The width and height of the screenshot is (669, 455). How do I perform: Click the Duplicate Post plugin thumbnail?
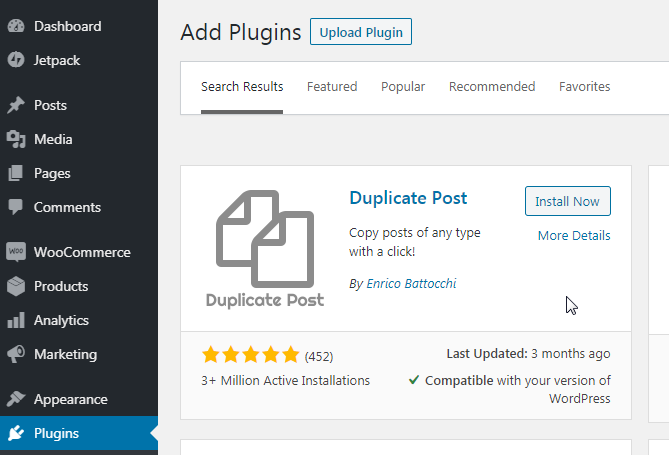[265, 248]
